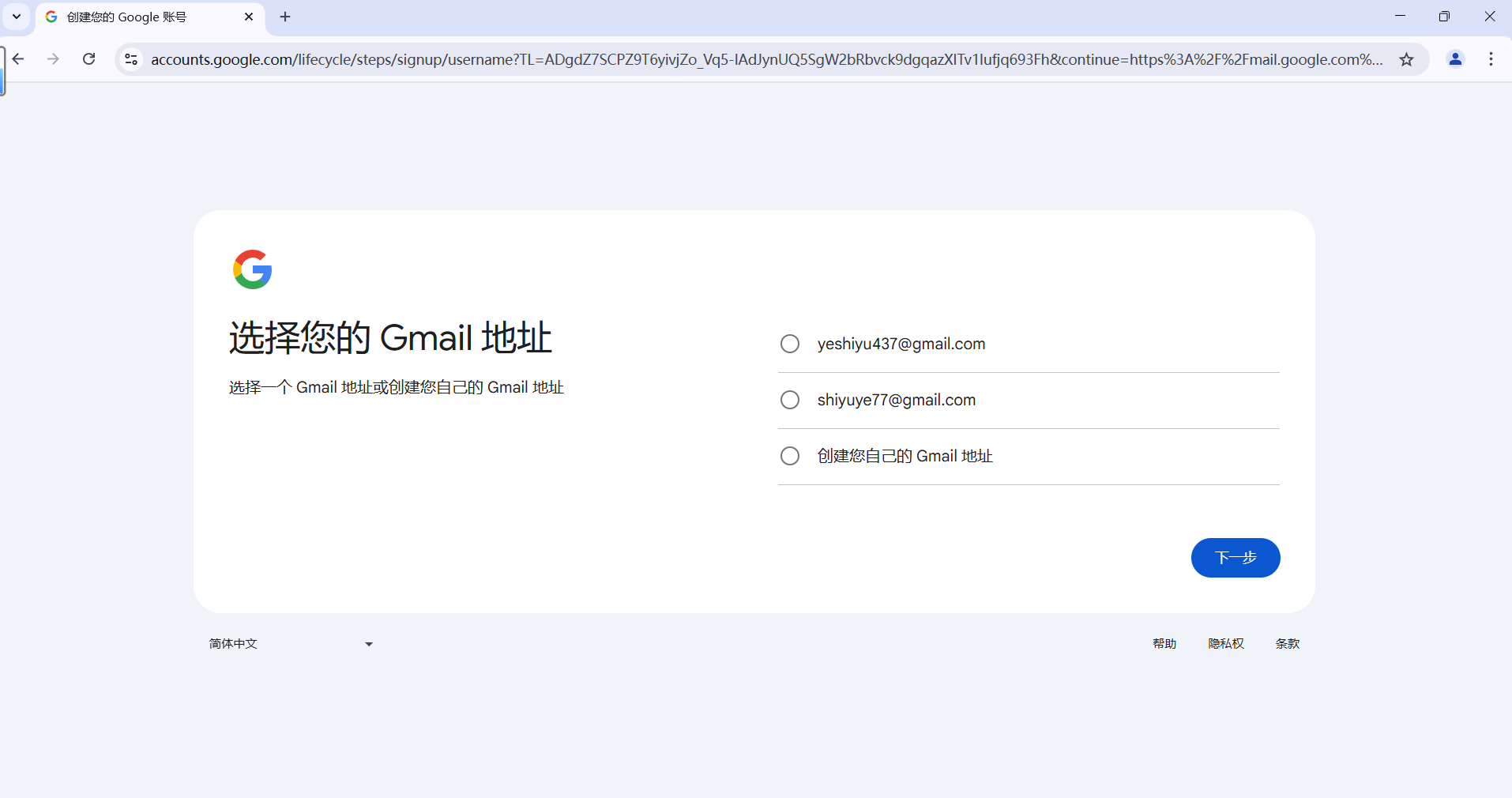Click the 选择您的 Gmail 地址 heading
Viewport: 1512px width, 798px height.
390,338
